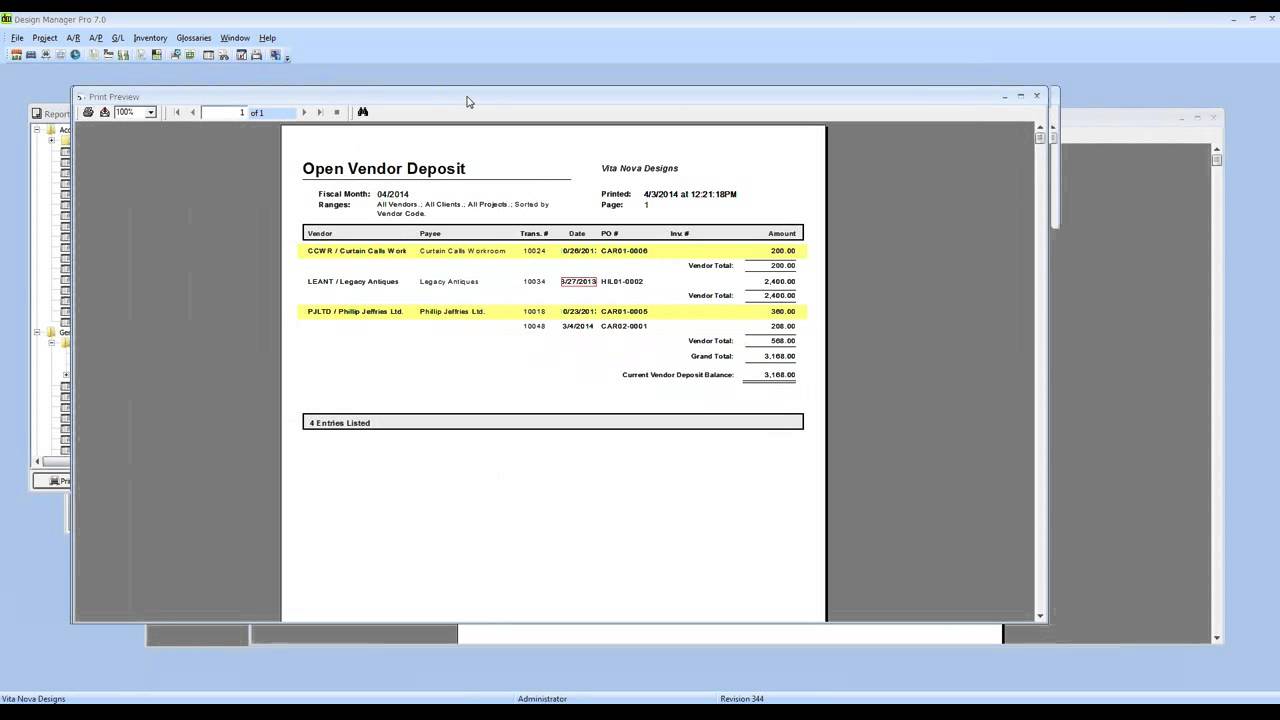Image resolution: width=1280 pixels, height=720 pixels.
Task: Click transaction number '10024'
Action: coord(534,251)
